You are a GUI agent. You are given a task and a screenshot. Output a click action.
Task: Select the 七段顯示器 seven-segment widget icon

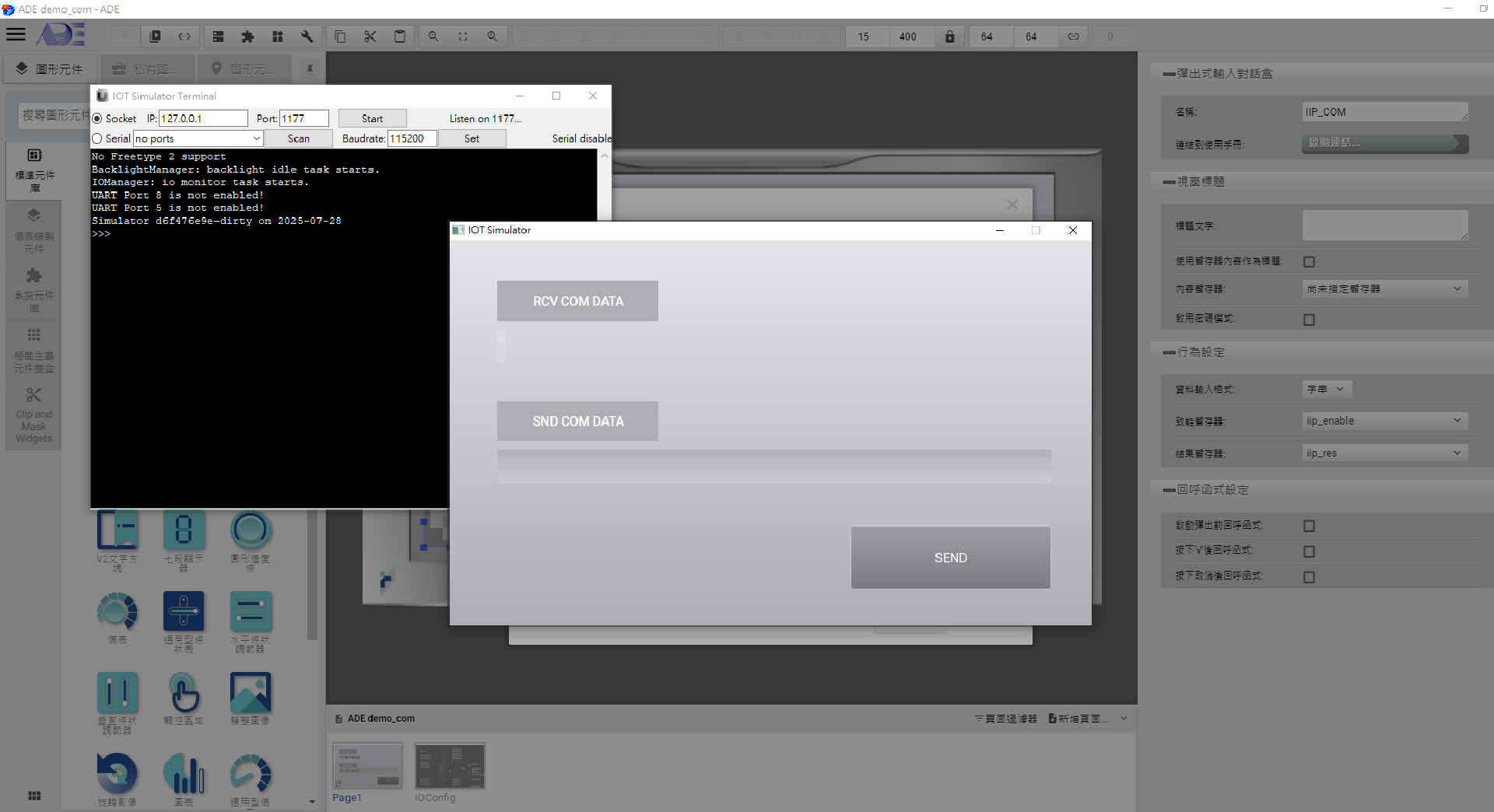tap(184, 531)
